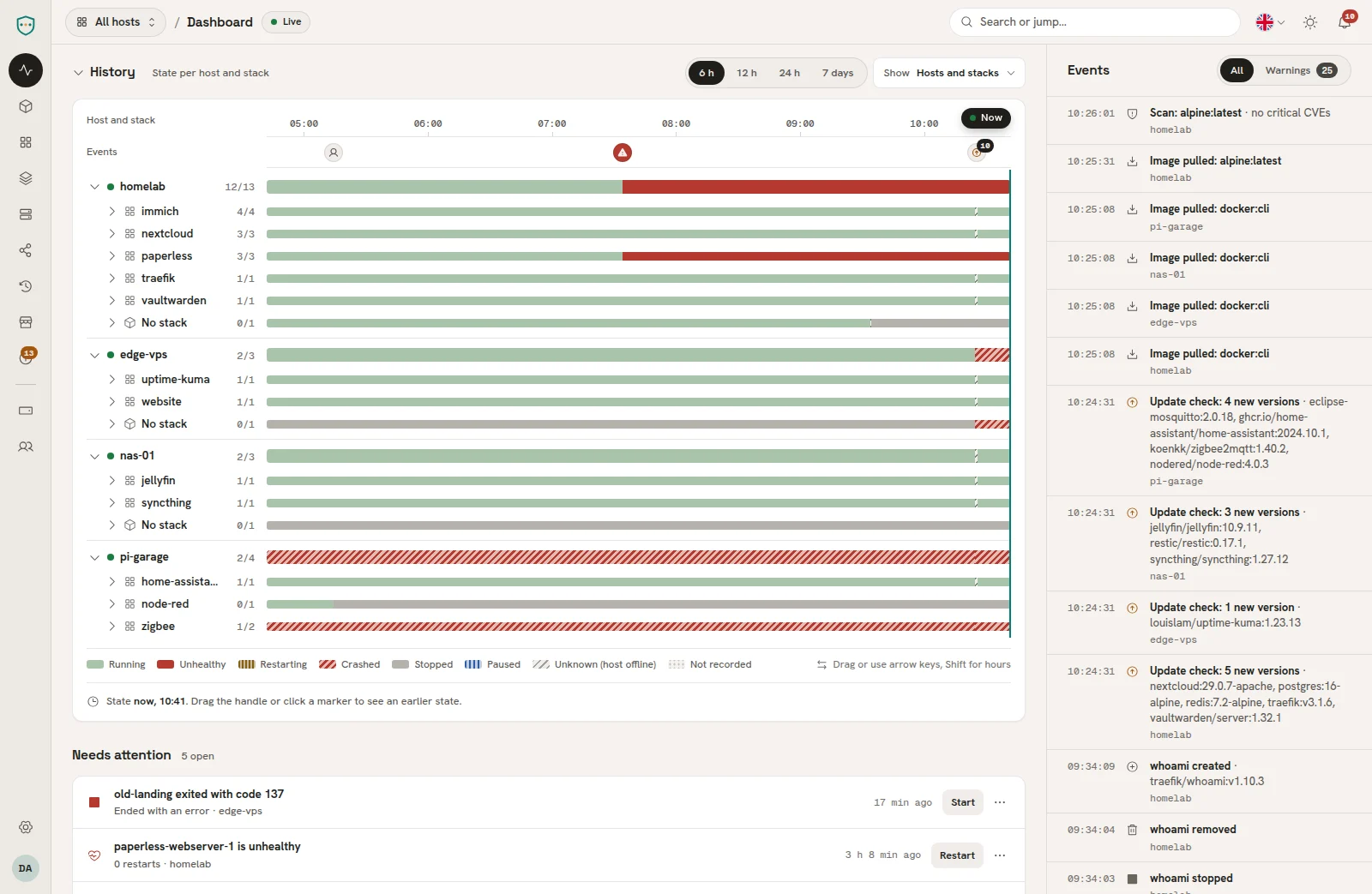Open notifications bell icon
This screenshot has height=894, width=1372.
1345,22
